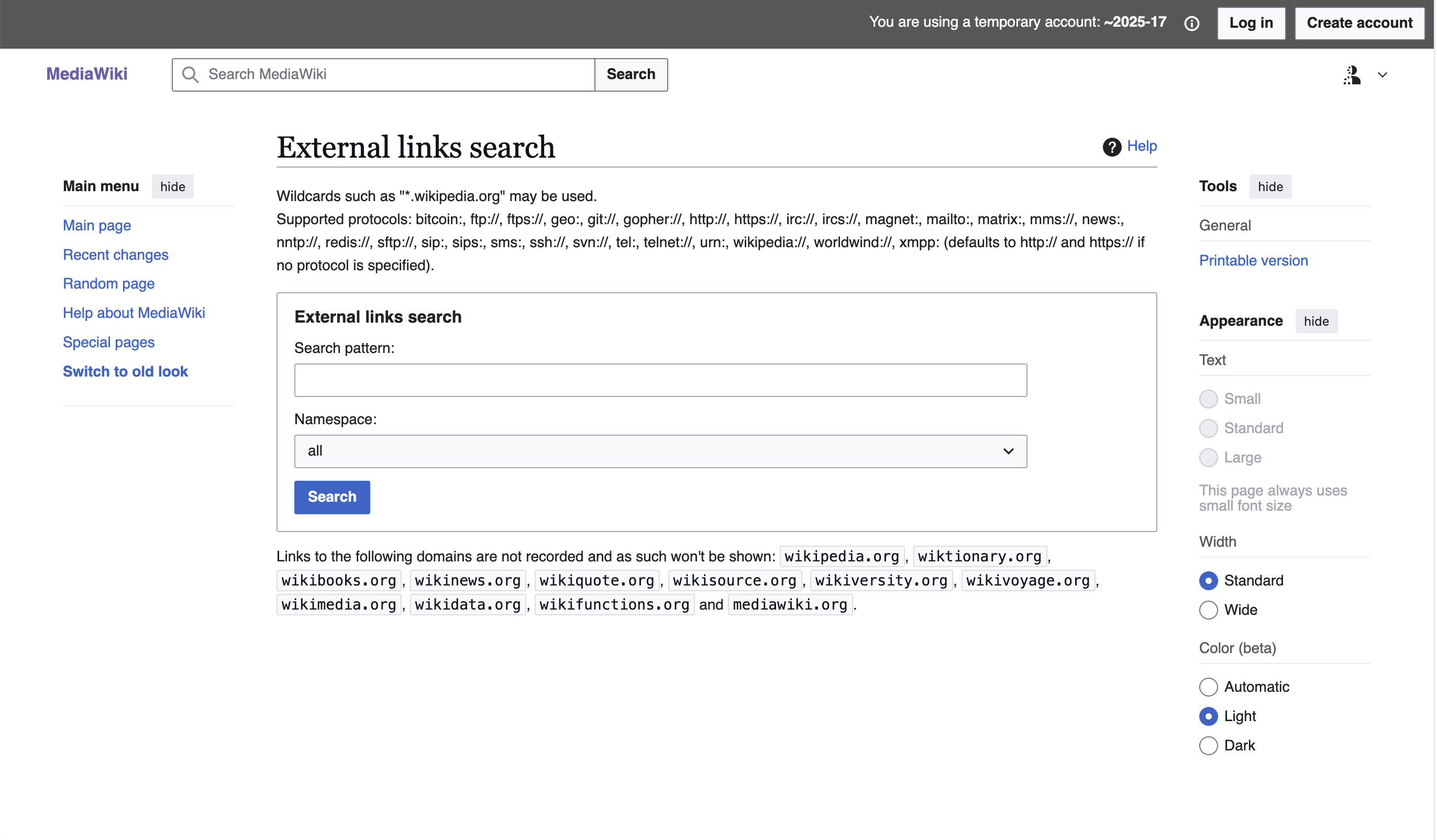Screen dimensions: 1437x840
Task: Click the Help link beside title
Action: coord(1142,146)
